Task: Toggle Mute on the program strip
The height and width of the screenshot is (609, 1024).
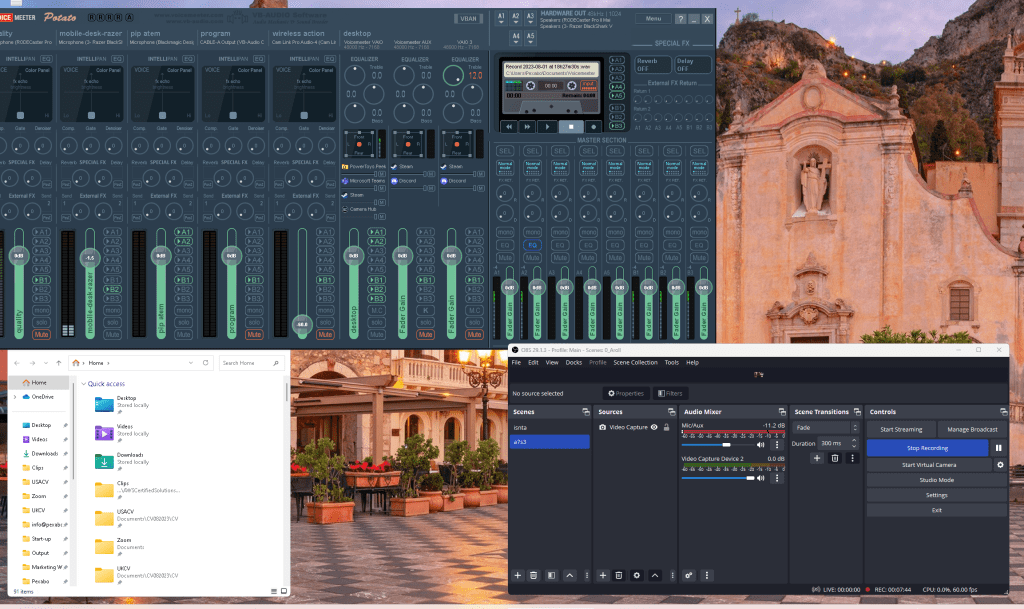Action: (253, 334)
